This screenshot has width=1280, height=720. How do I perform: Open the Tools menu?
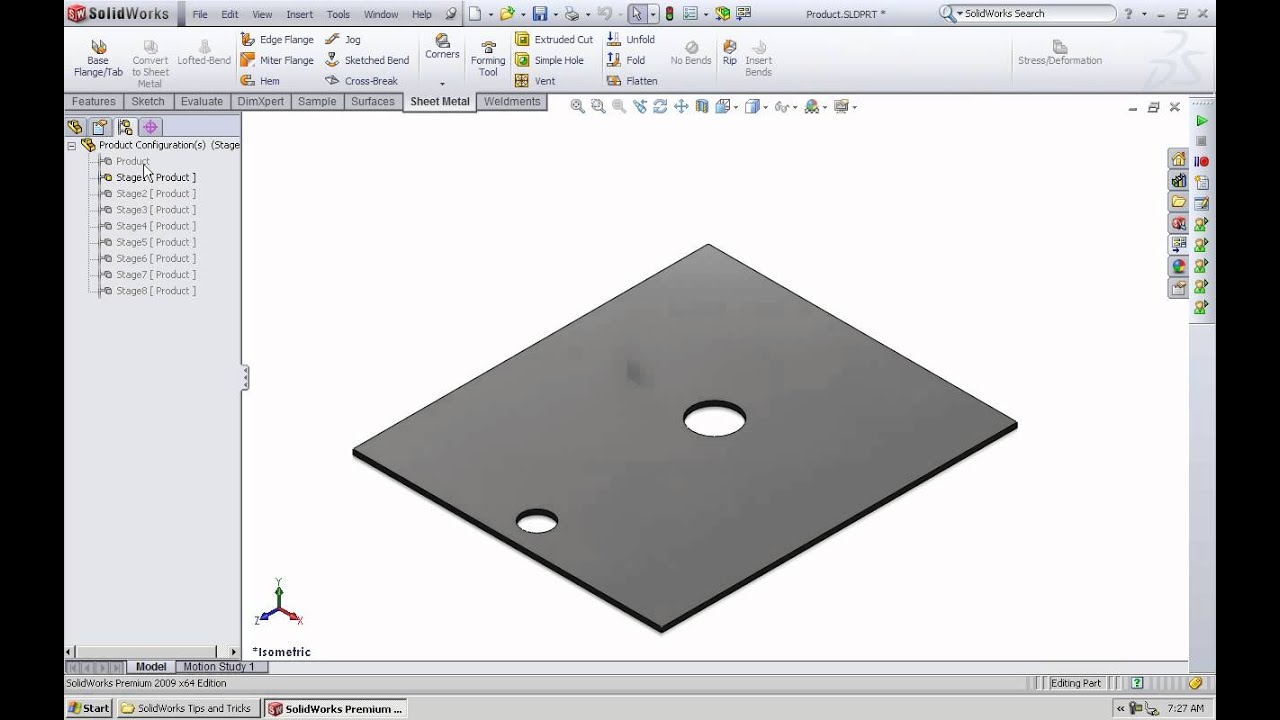coord(338,14)
